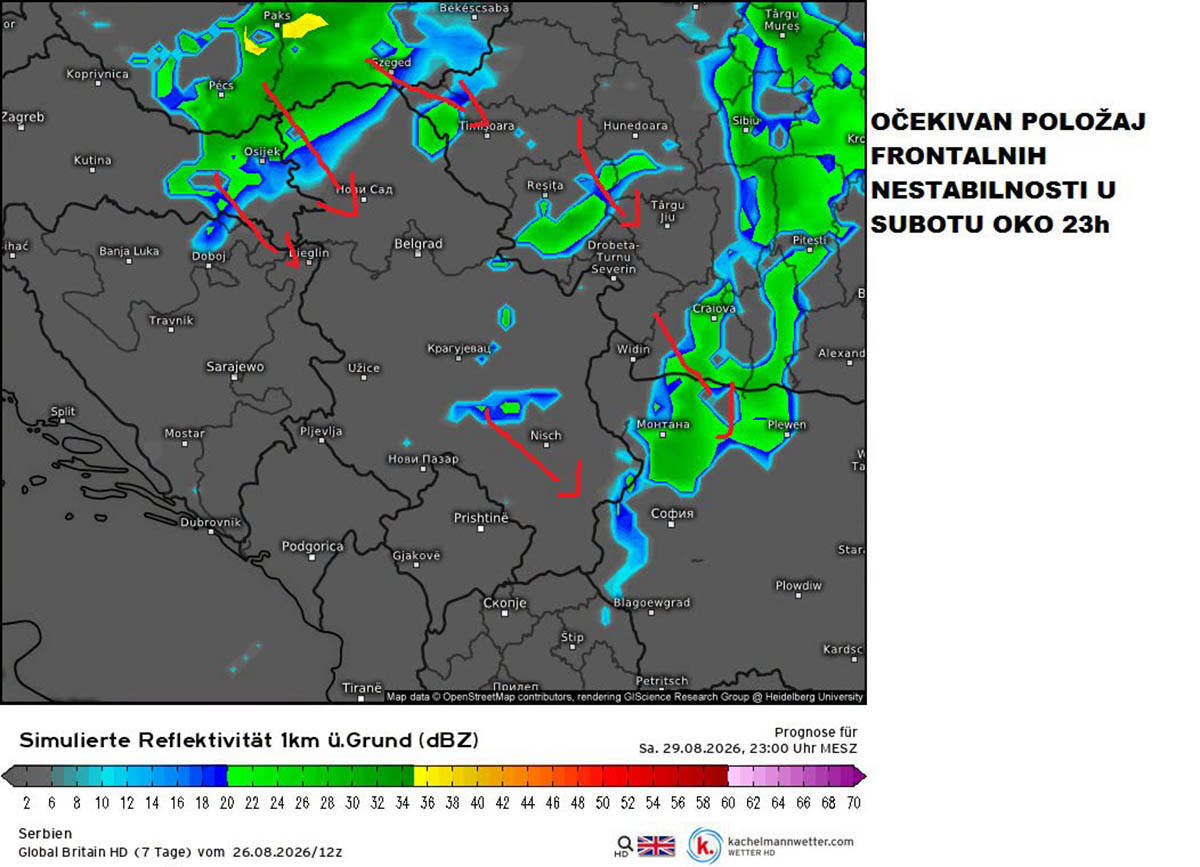Click the 'Simulierte Reflektivität 1km ü.Grund (dBZ)' title
The width and height of the screenshot is (1200, 867).
click(249, 741)
